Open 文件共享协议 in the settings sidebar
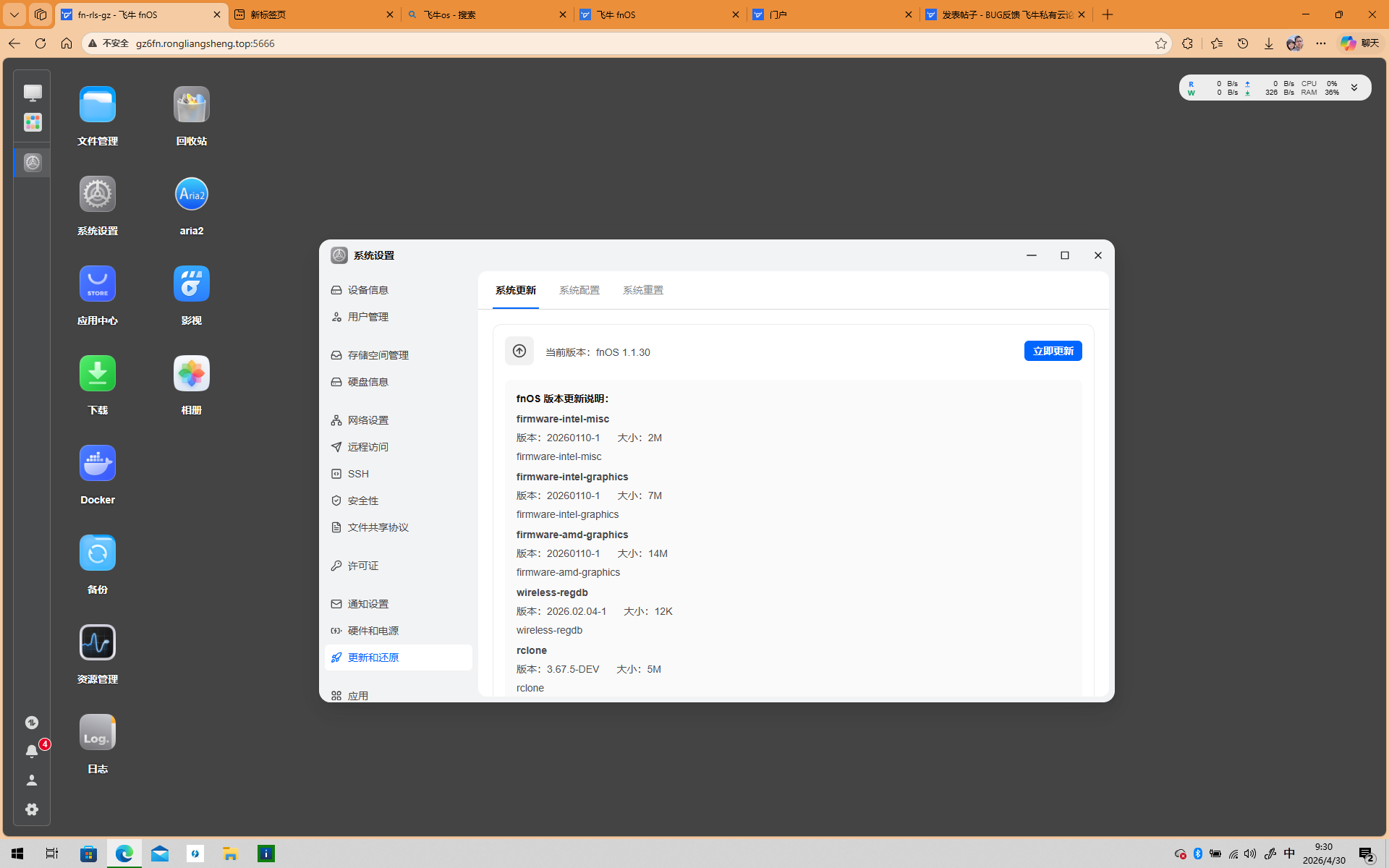Viewport: 1389px width, 868px height. coord(399,527)
